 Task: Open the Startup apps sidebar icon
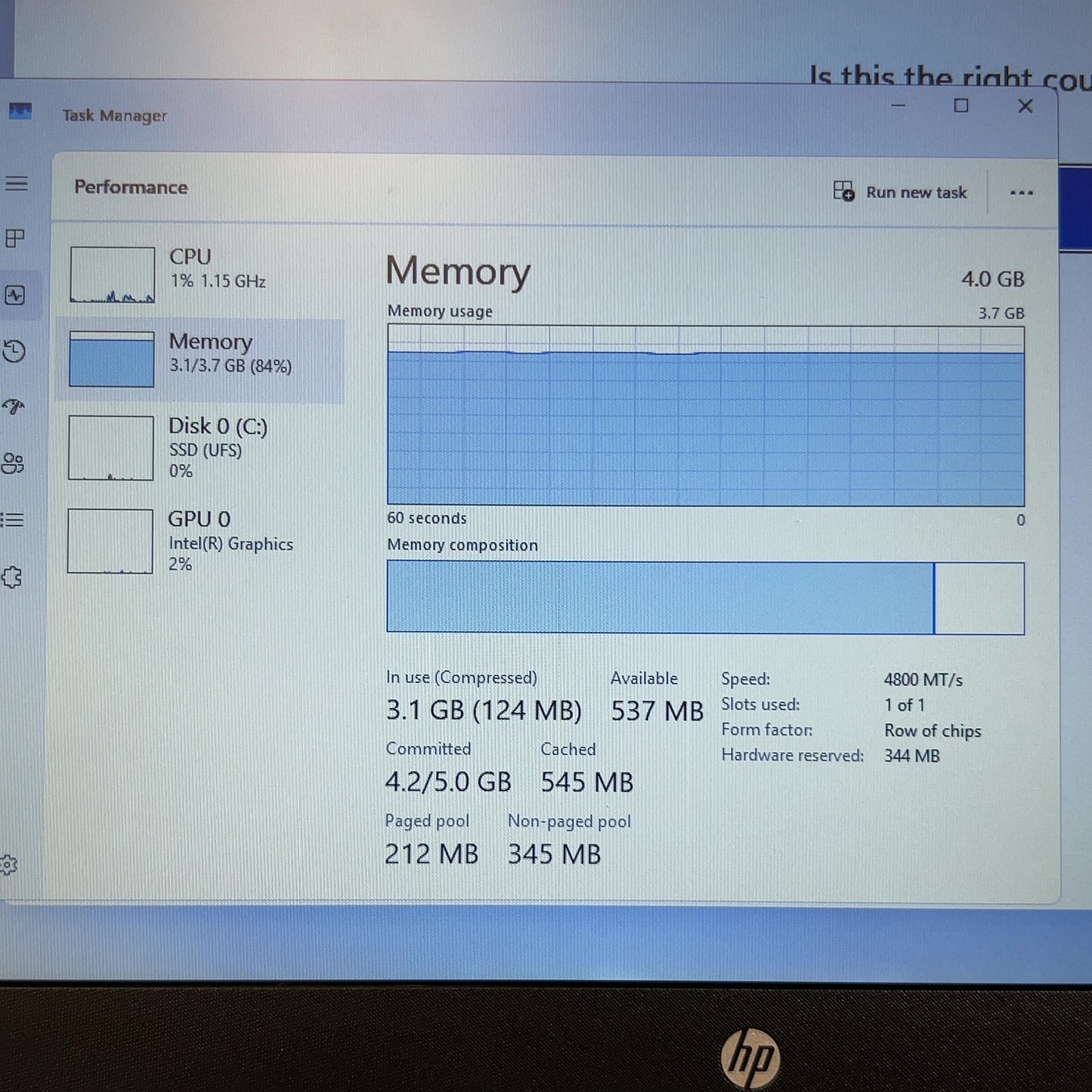coord(14,407)
